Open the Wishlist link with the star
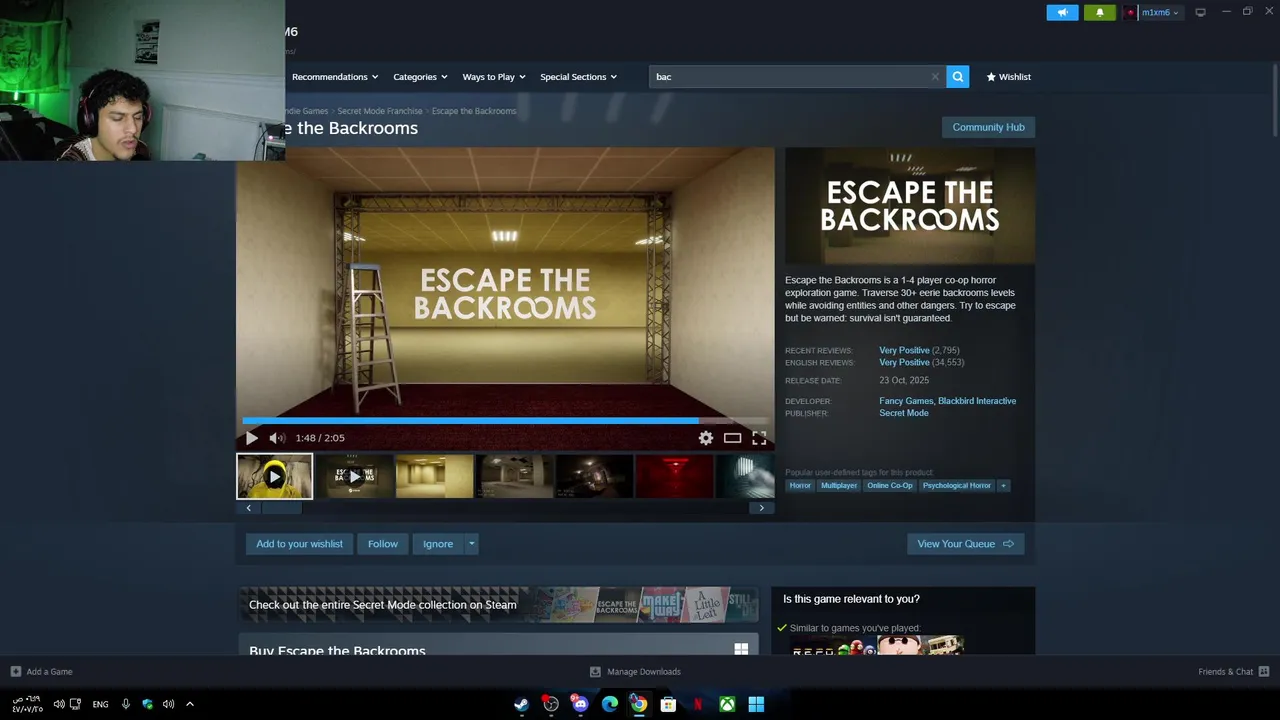 [x=1008, y=77]
